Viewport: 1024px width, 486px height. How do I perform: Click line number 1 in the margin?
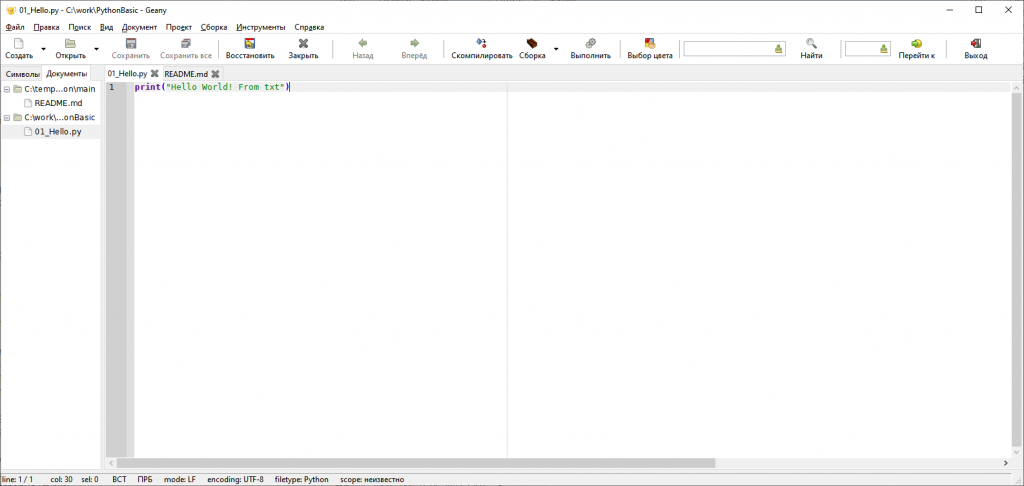pyautogui.click(x=112, y=87)
